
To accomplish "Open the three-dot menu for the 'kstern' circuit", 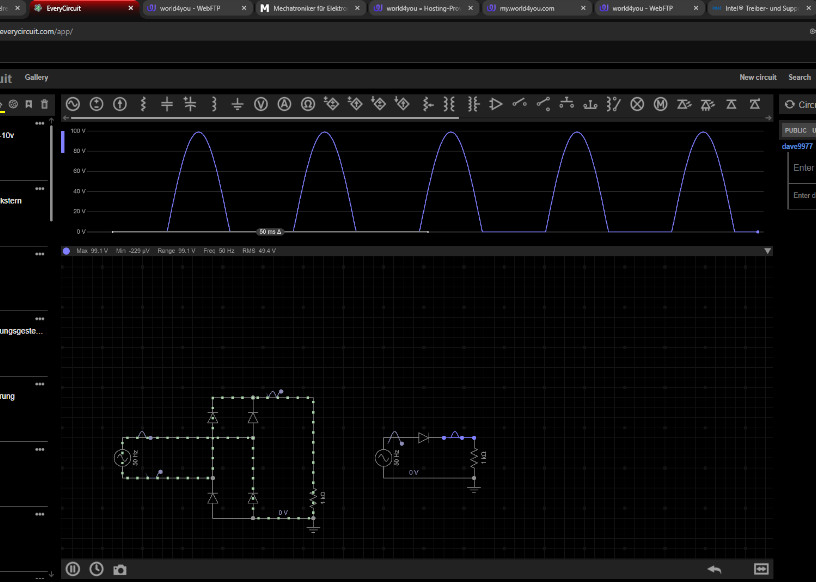I will click(40, 188).
